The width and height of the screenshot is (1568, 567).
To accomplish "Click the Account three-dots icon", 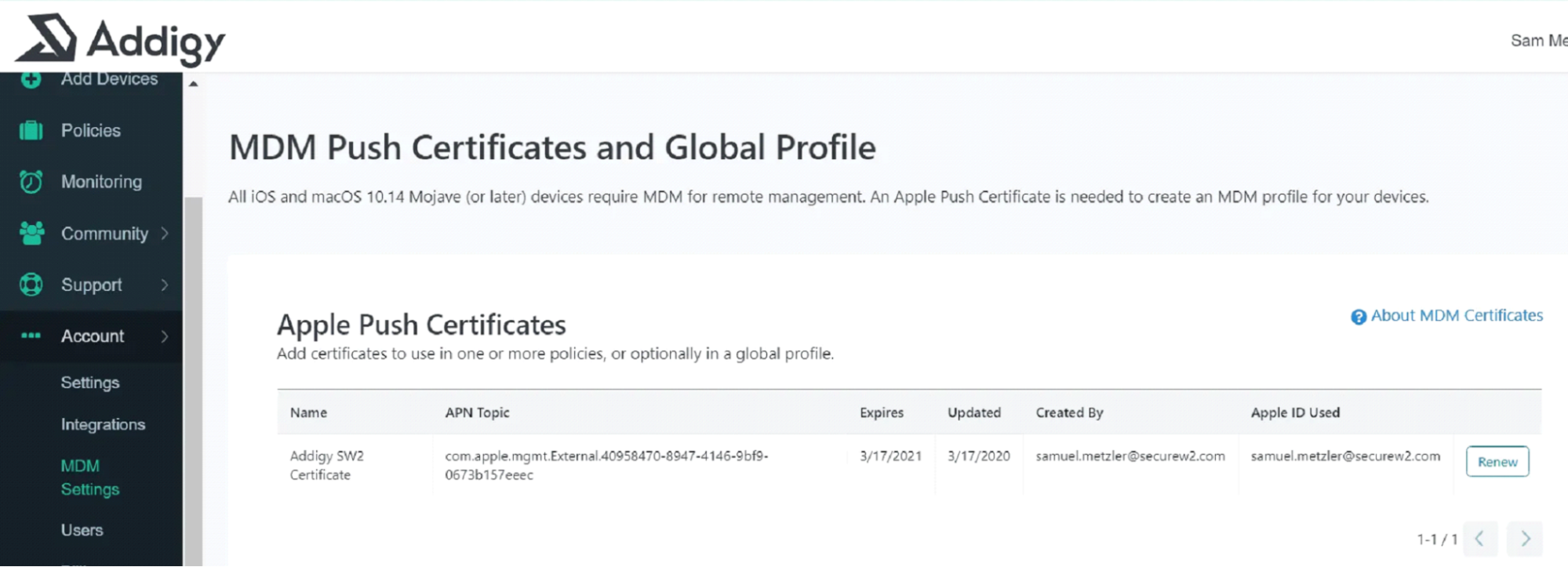I will [x=31, y=336].
